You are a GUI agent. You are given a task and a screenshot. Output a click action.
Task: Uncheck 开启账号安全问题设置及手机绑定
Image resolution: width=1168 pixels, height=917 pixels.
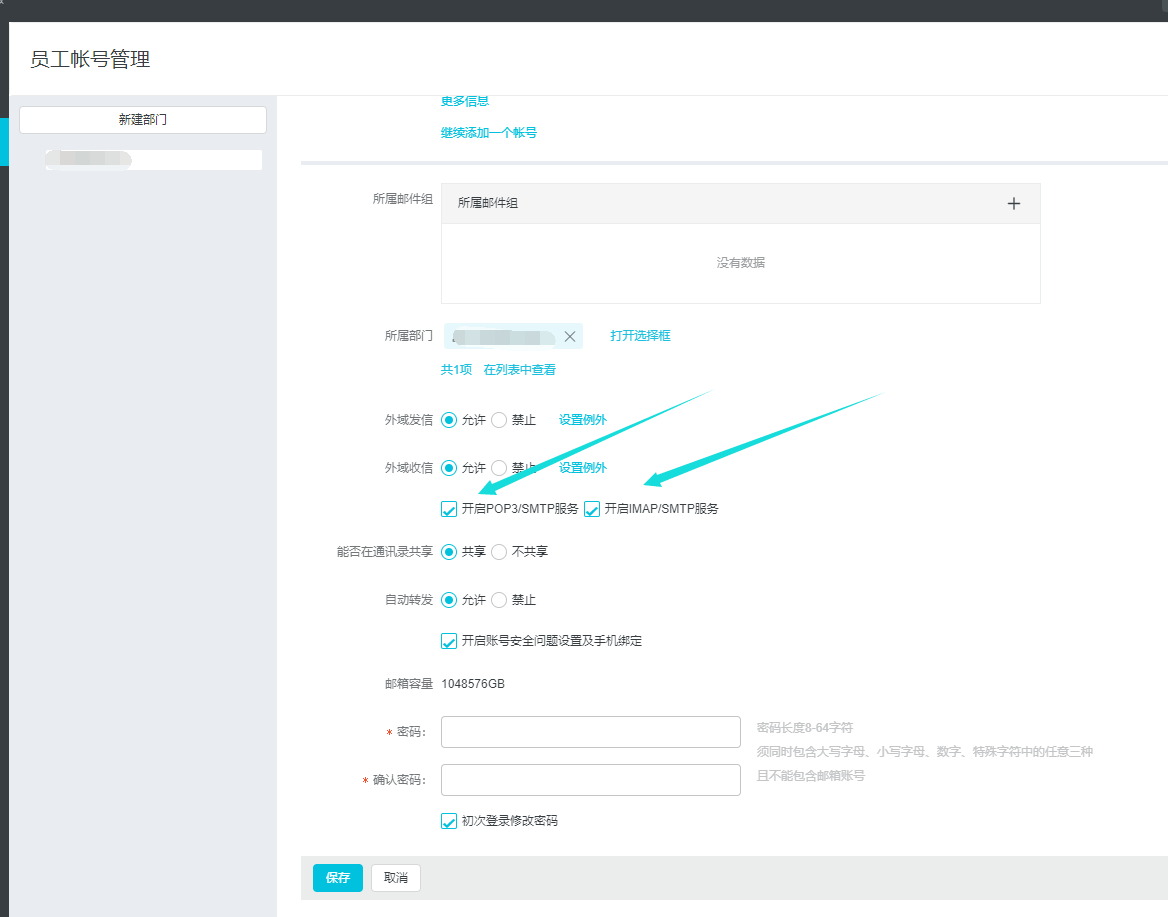click(449, 641)
